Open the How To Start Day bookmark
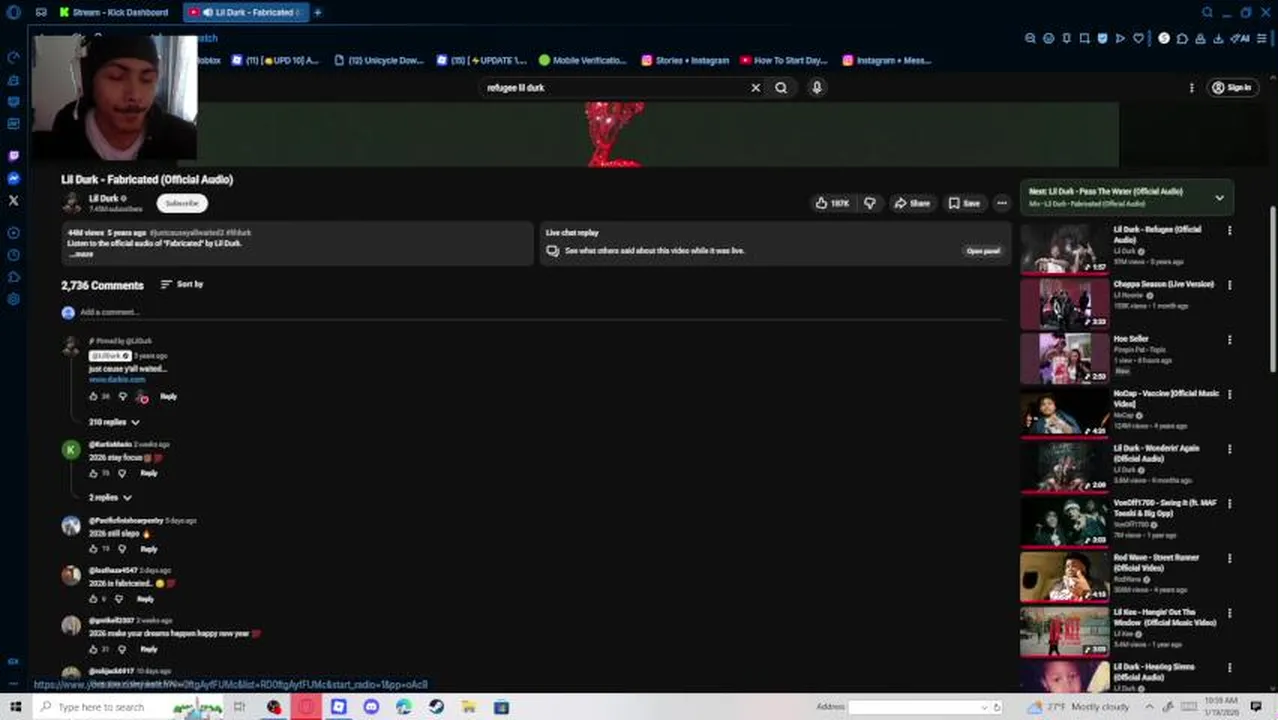Viewport: 1278px width, 720px height. 785,60
